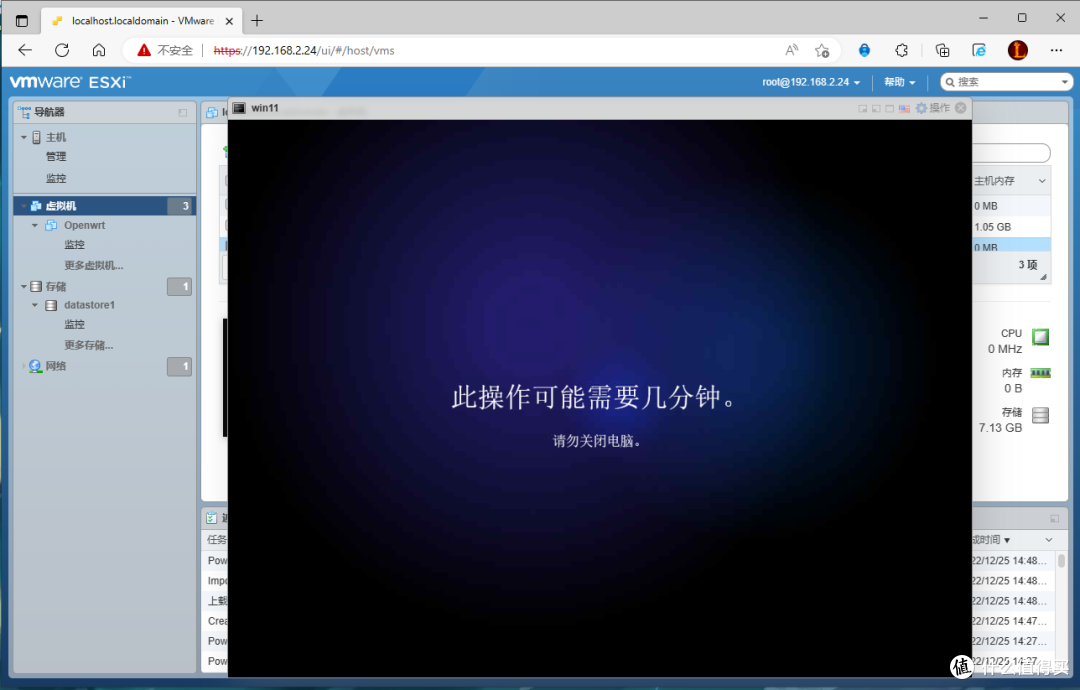Screen dimensions: 1080x690
Task: Open the Edge browser profile avatar
Action: pyautogui.click(x=1019, y=49)
